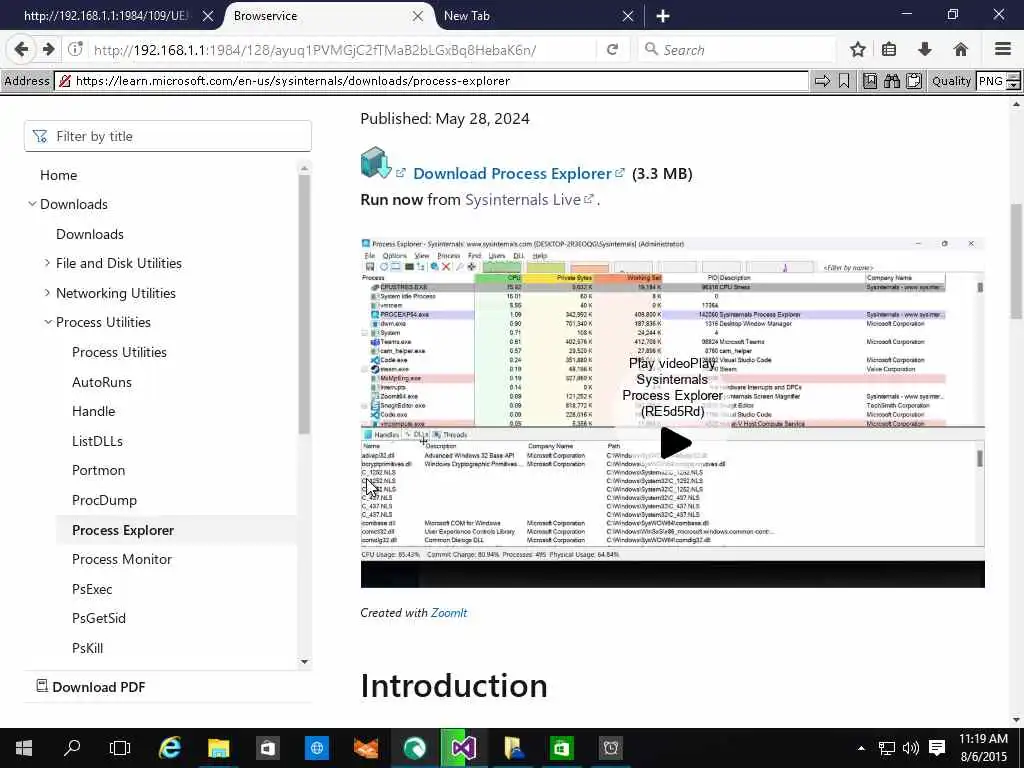Image resolution: width=1024 pixels, height=768 pixels.
Task: Click the Browservice clipboard icon
Action: click(x=914, y=81)
